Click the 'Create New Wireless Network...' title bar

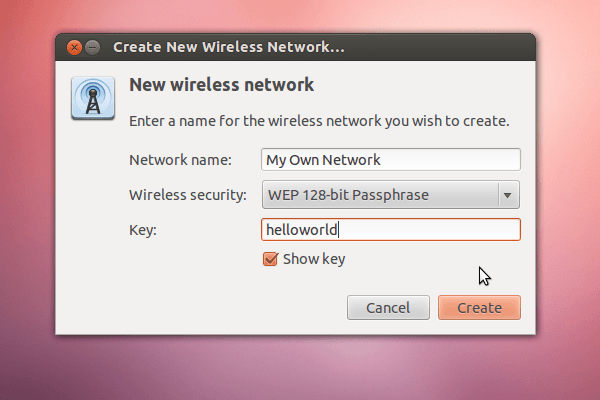point(295,47)
